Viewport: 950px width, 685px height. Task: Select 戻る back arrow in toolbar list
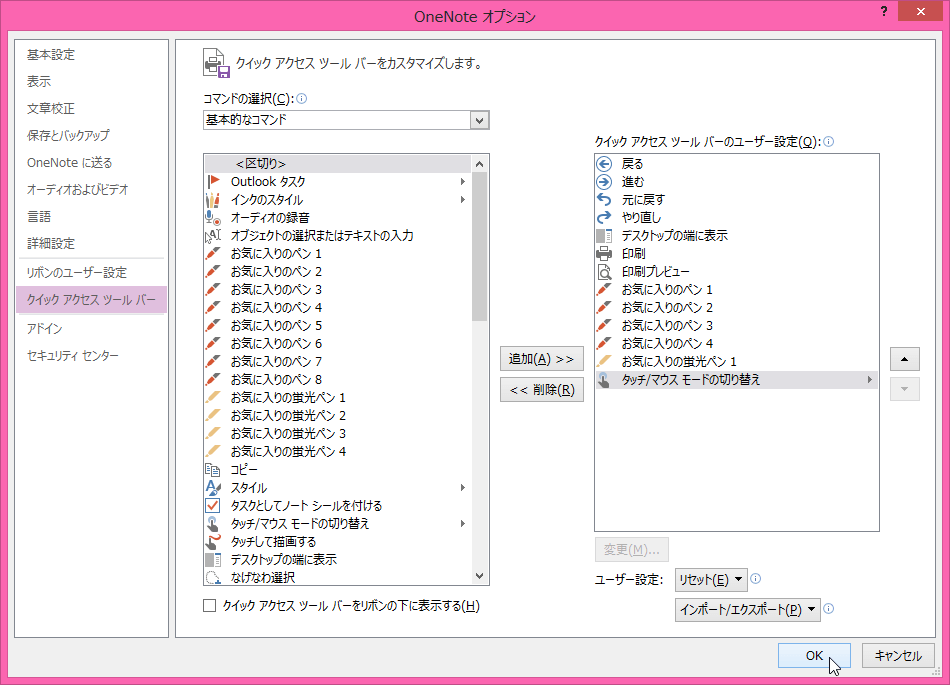coord(604,164)
